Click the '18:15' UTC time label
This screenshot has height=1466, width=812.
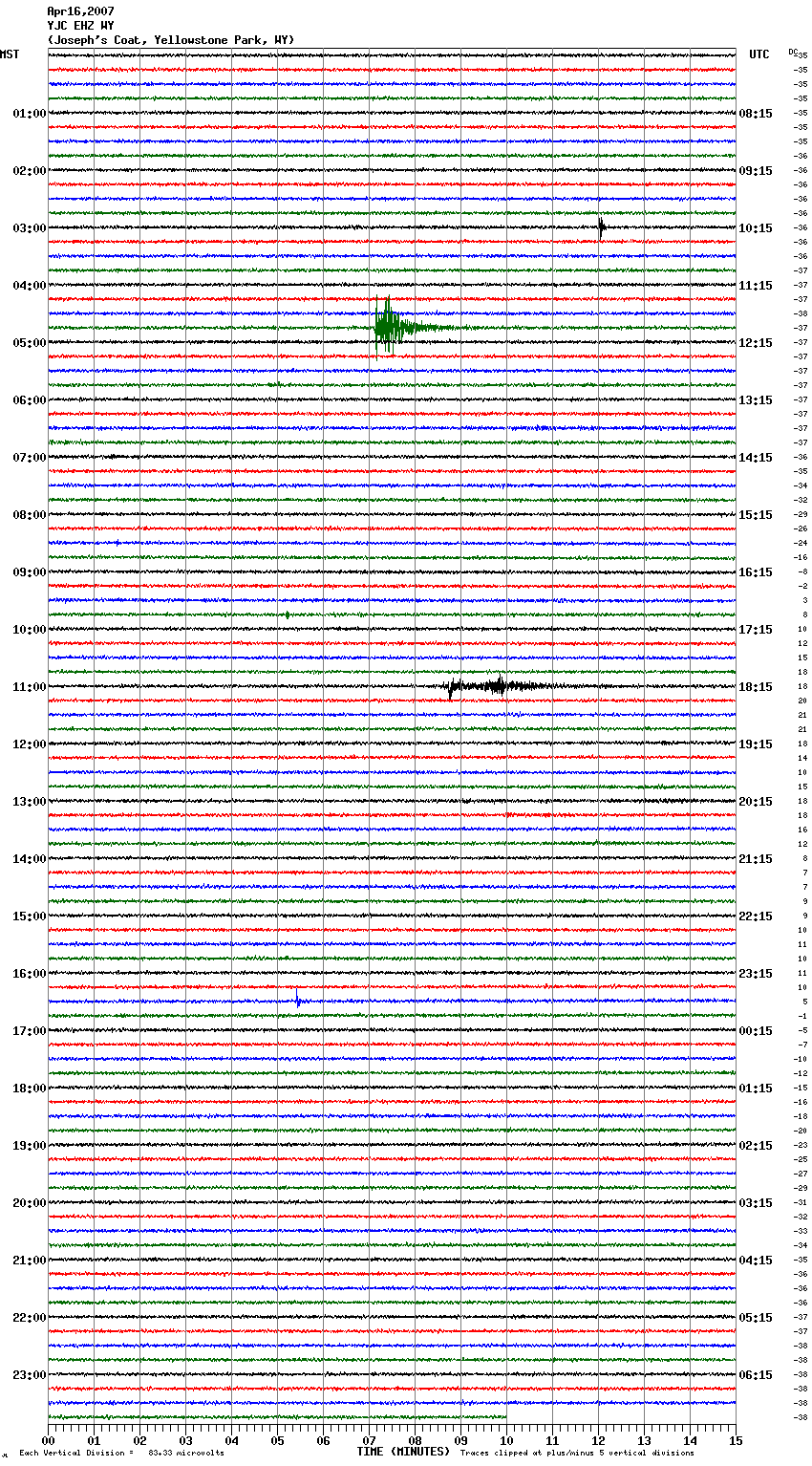pos(756,687)
